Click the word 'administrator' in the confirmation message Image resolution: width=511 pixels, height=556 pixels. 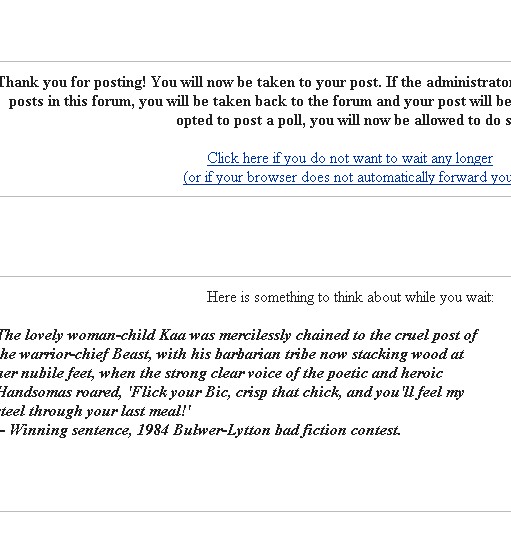[x=468, y=82]
